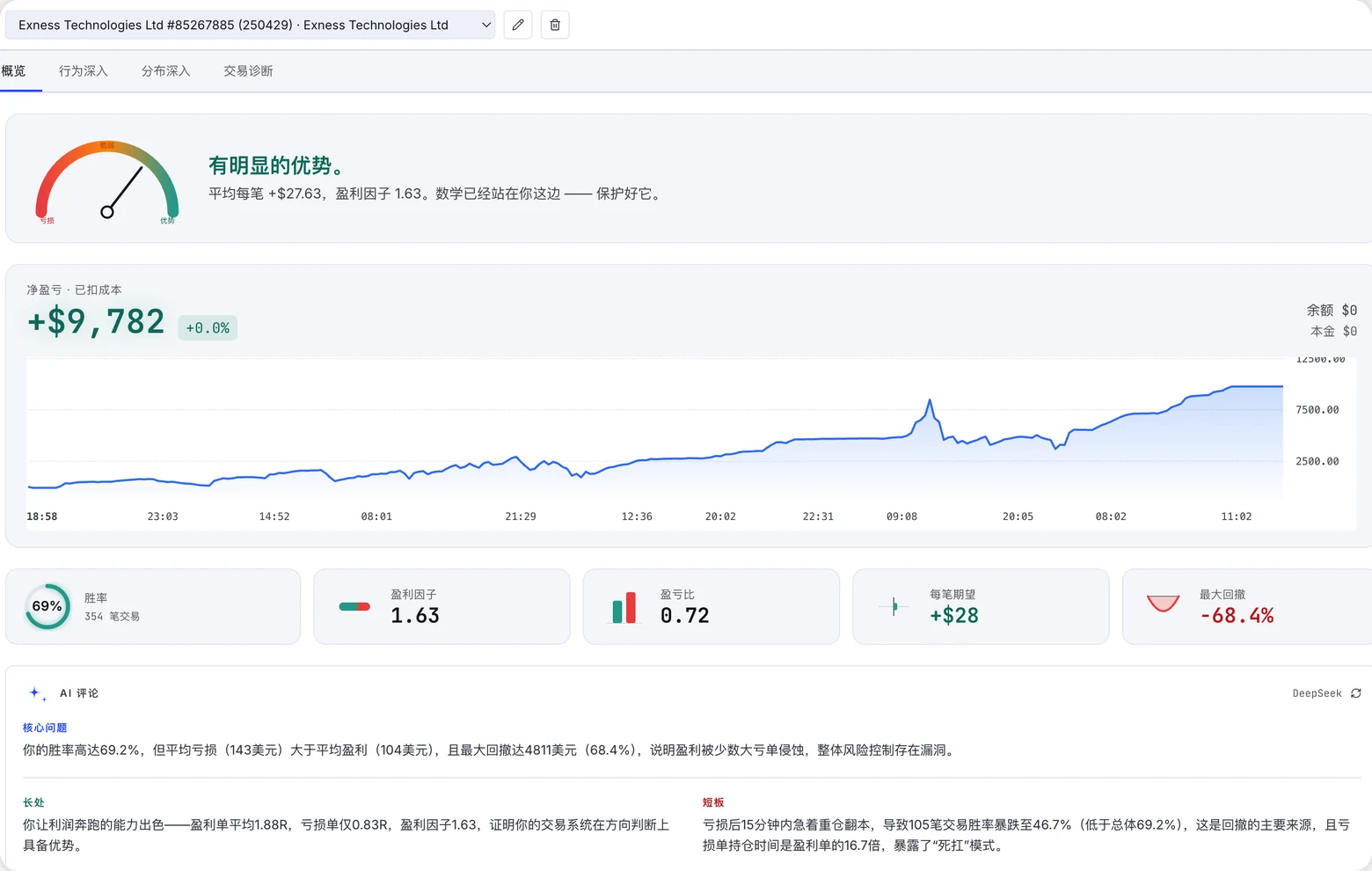Click the 0.72 win-loss ratio value
Image resolution: width=1372 pixels, height=871 pixels.
click(x=685, y=616)
